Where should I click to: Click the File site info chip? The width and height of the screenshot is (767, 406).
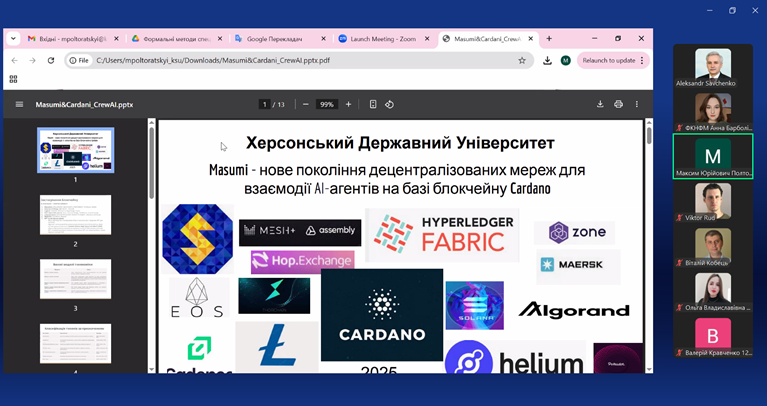pos(79,61)
